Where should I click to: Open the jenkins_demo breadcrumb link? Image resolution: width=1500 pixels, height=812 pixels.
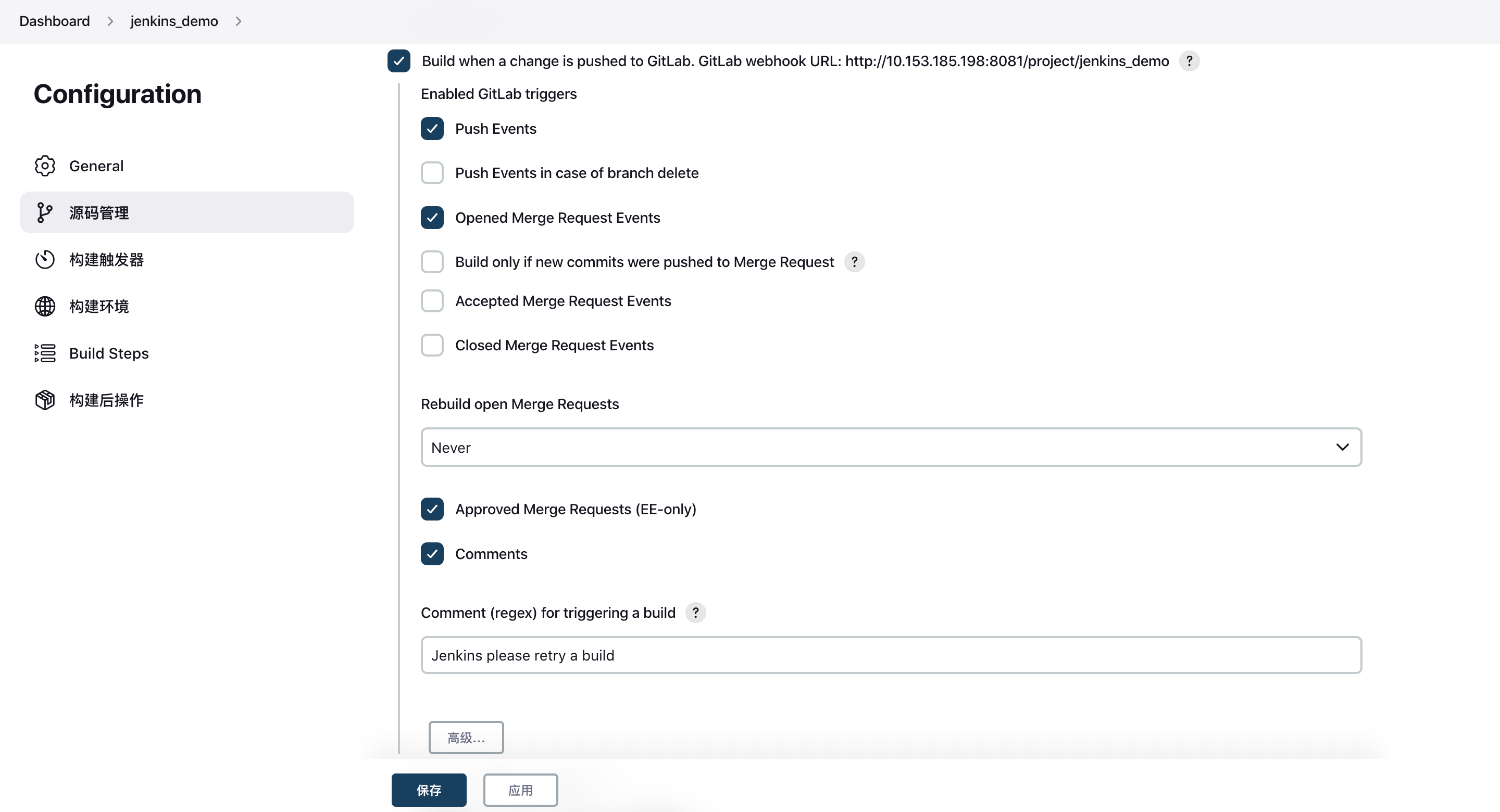[x=174, y=21]
